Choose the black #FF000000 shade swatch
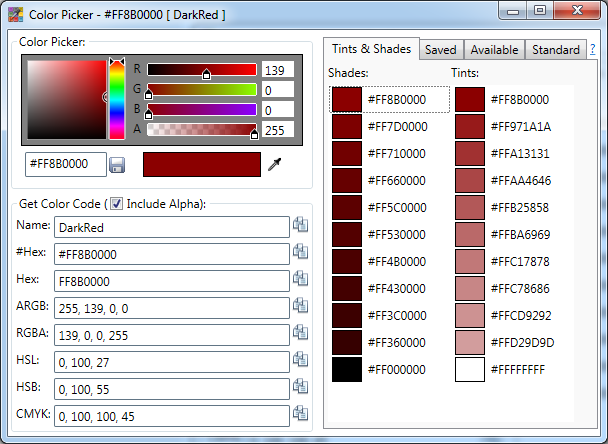Image resolution: width=608 pixels, height=444 pixels. pyautogui.click(x=346, y=370)
